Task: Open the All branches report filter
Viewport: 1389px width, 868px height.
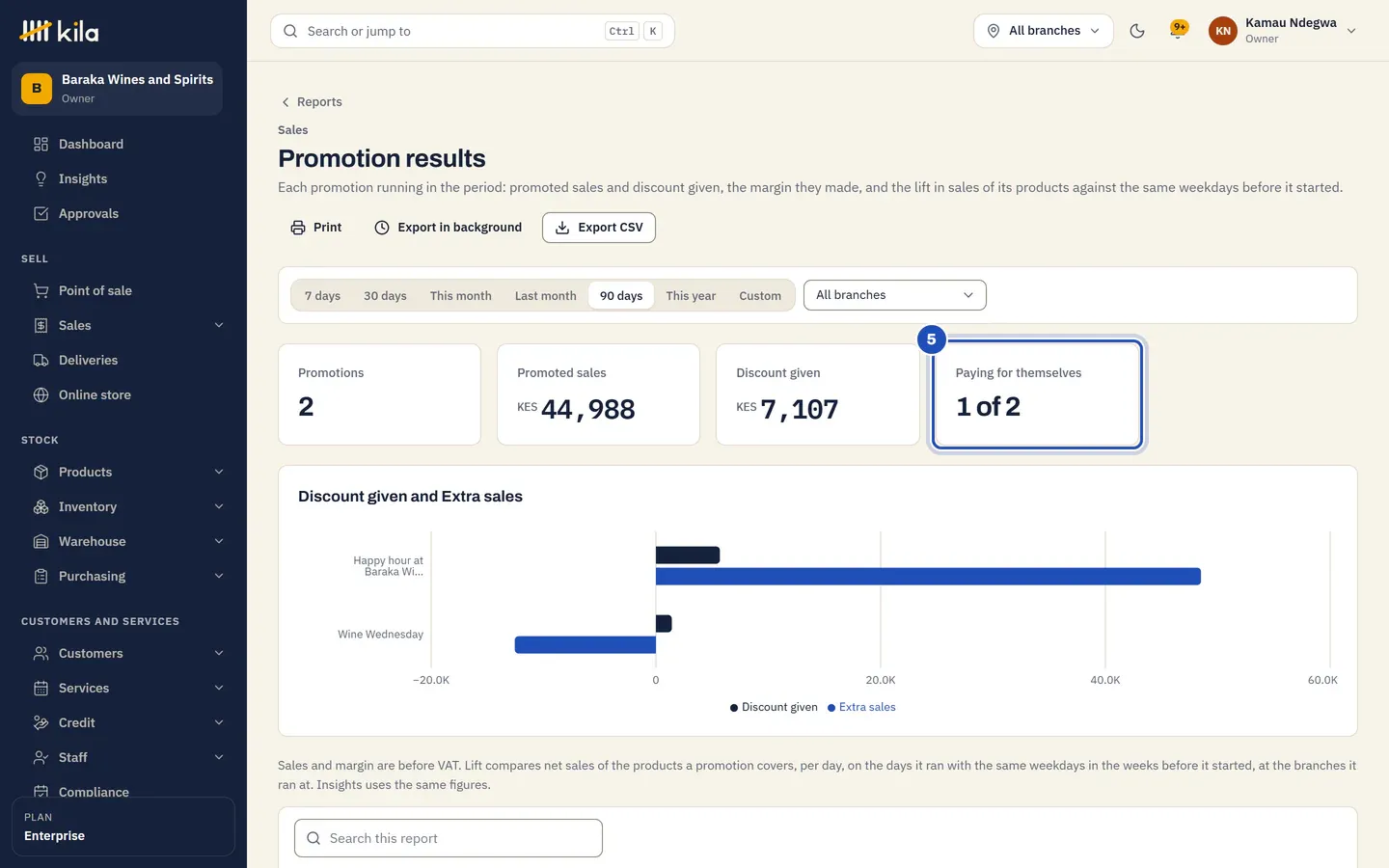Action: click(x=895, y=295)
